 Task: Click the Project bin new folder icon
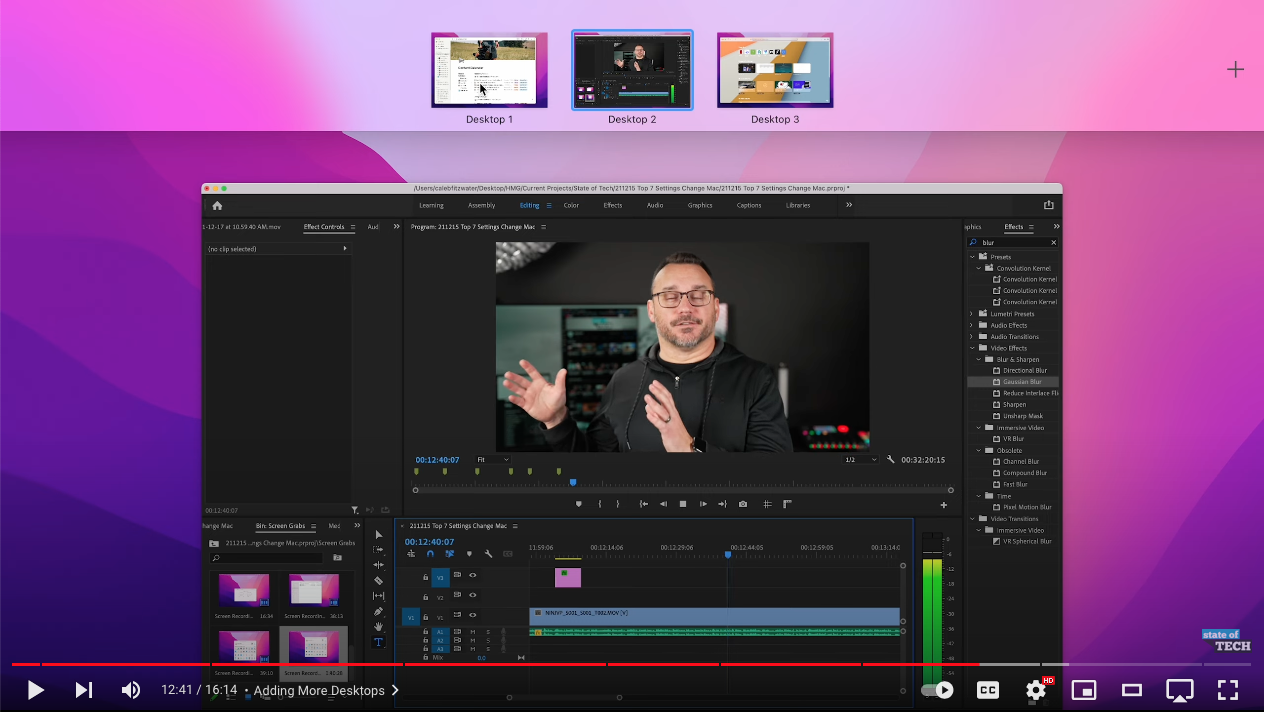337,558
